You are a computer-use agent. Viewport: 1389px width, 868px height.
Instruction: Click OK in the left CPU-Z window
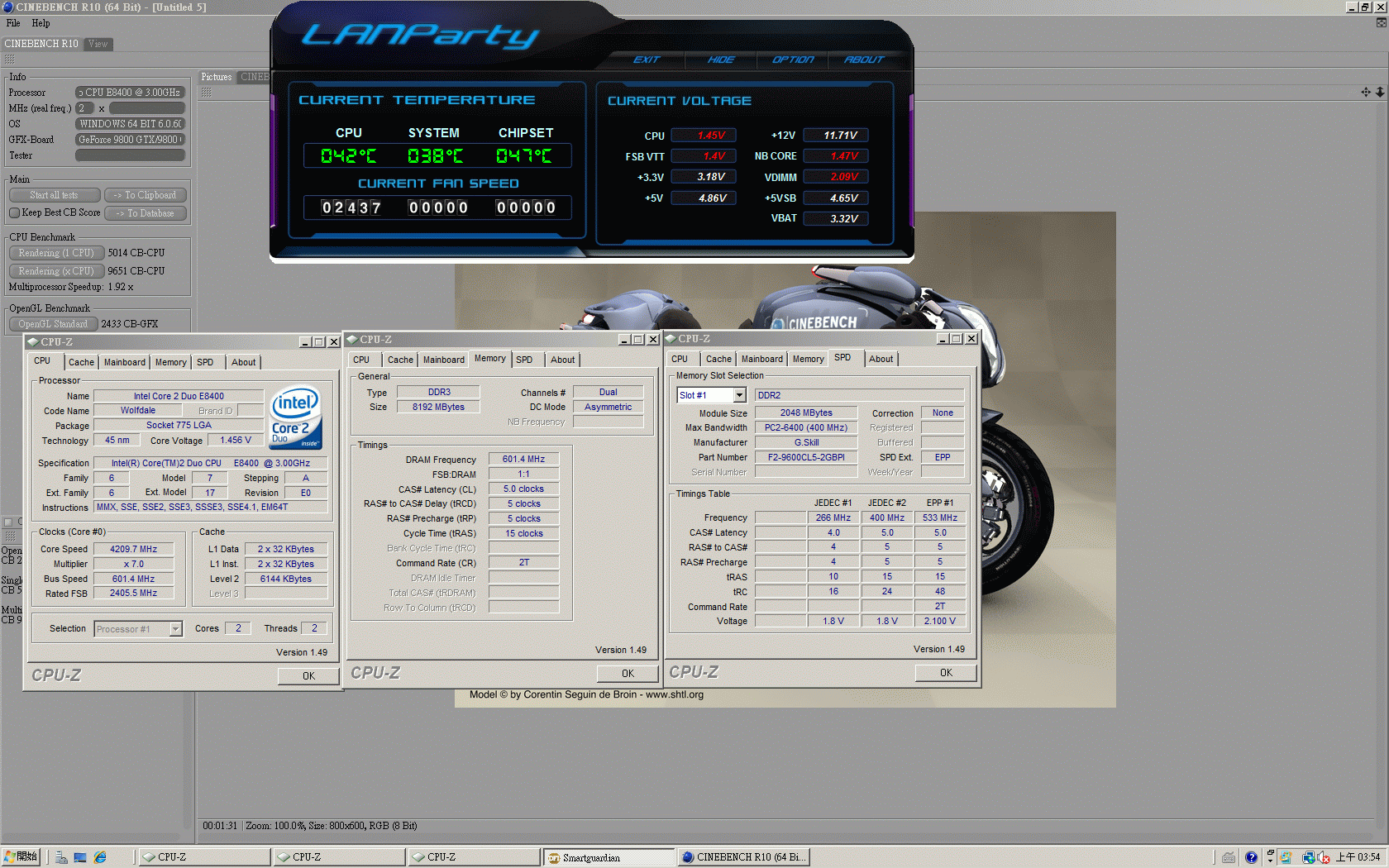click(308, 676)
